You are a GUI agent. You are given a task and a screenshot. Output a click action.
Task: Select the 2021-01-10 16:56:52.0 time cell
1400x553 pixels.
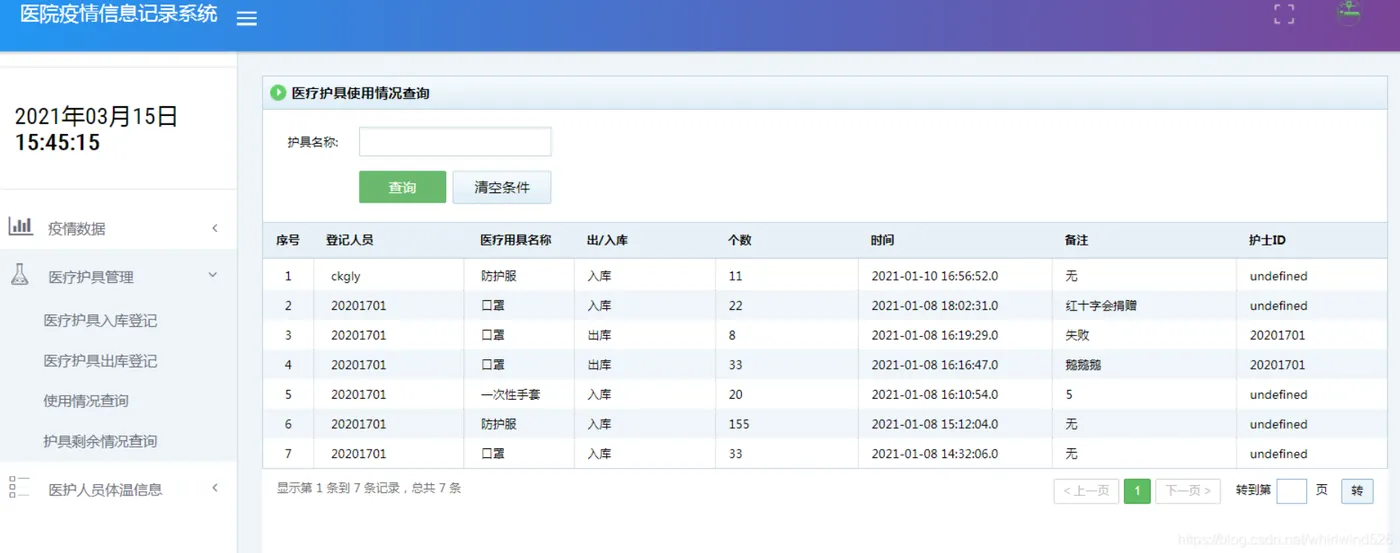935,276
